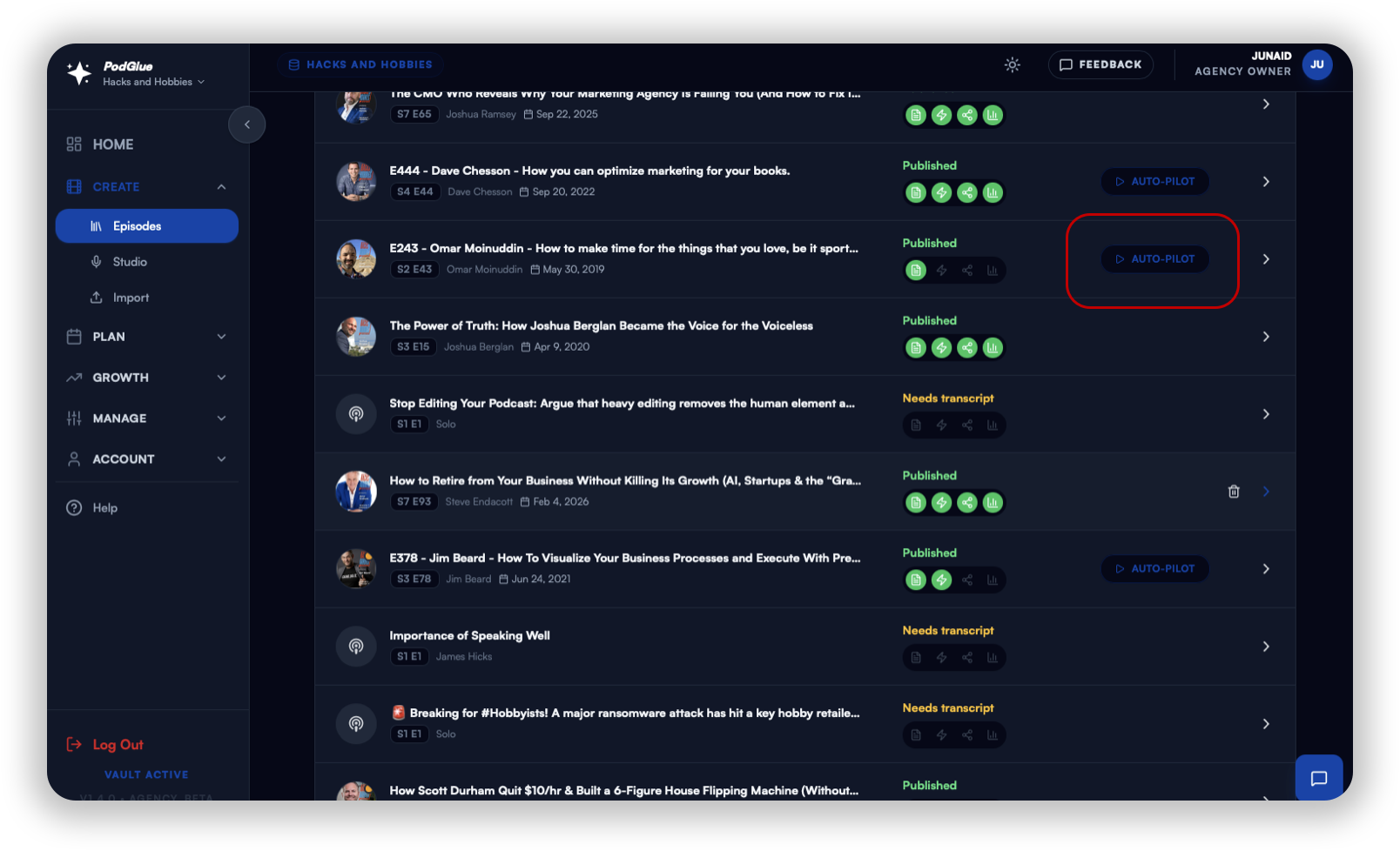
Task: Open analytics chart icon for Joshua Berglan episode
Action: click(x=993, y=348)
